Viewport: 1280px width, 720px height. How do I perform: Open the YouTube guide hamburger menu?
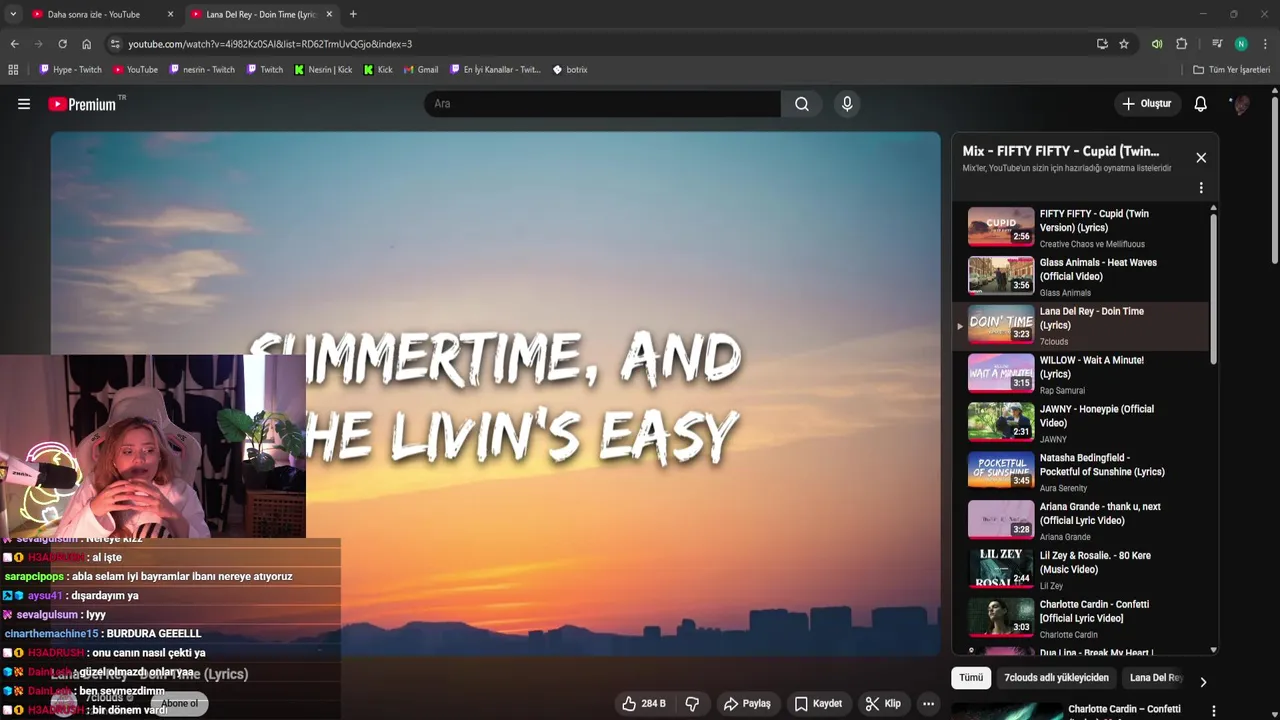tap(24, 104)
